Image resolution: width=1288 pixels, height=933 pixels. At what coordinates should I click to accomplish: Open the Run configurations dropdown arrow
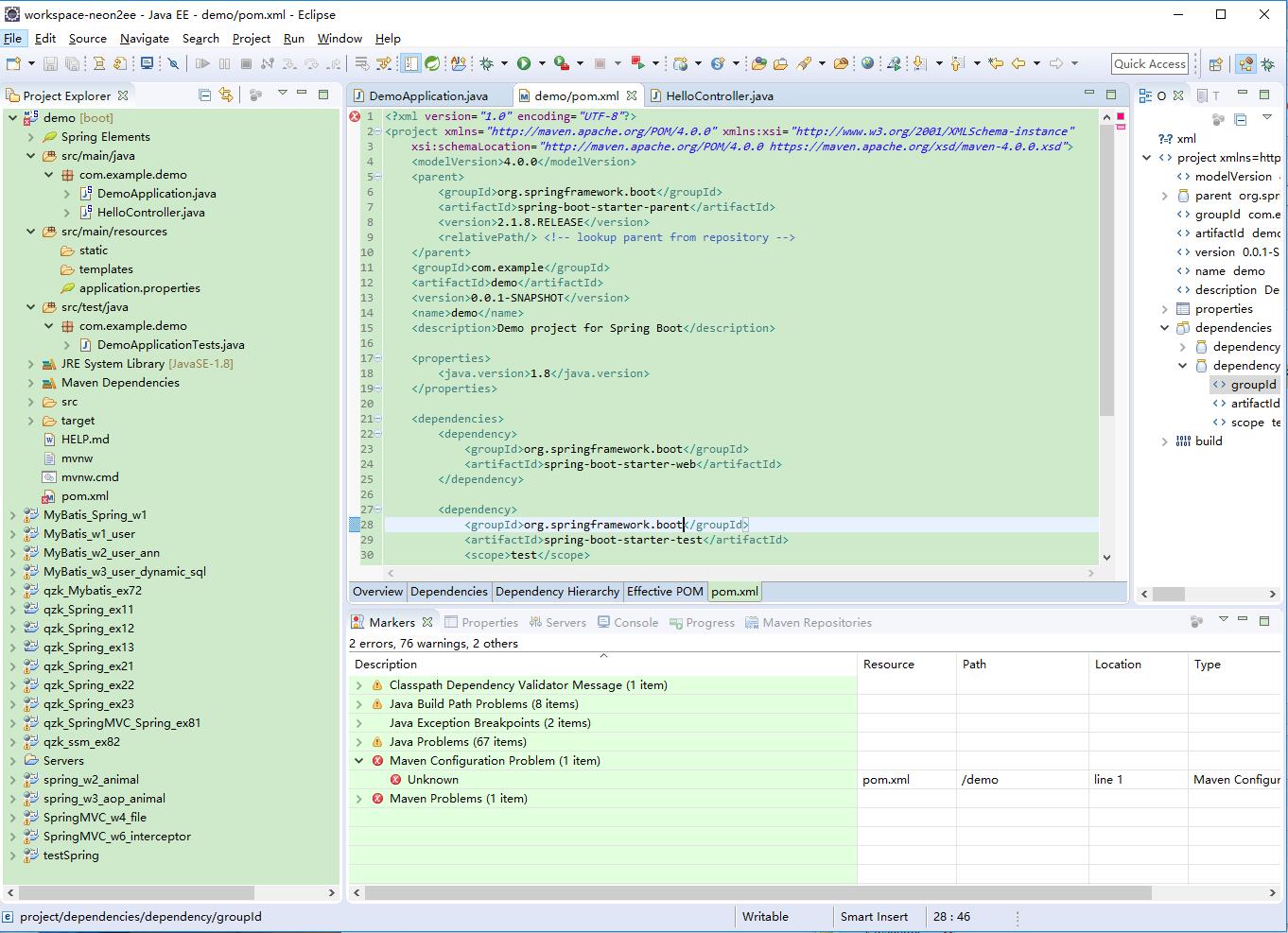[542, 63]
